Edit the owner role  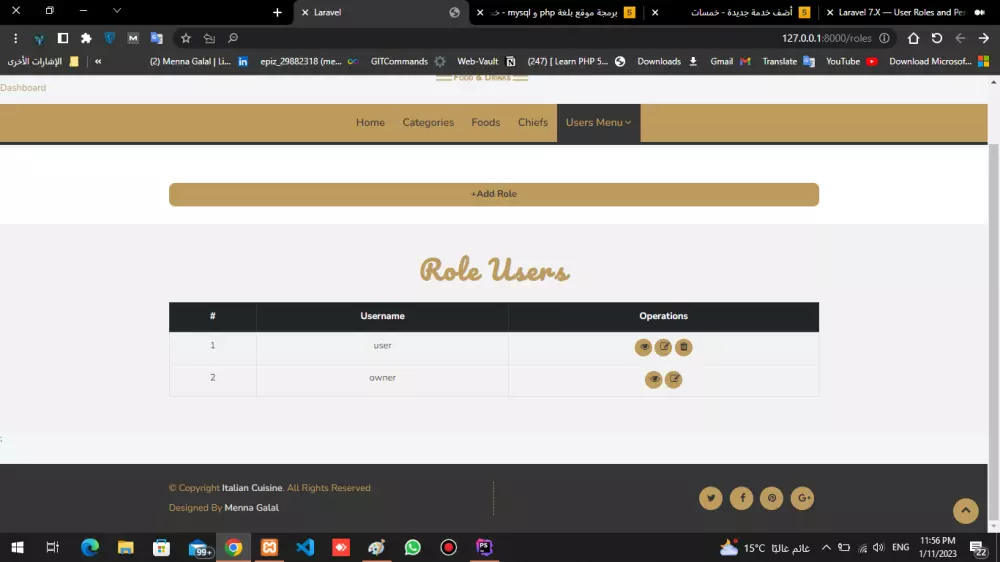coord(673,380)
